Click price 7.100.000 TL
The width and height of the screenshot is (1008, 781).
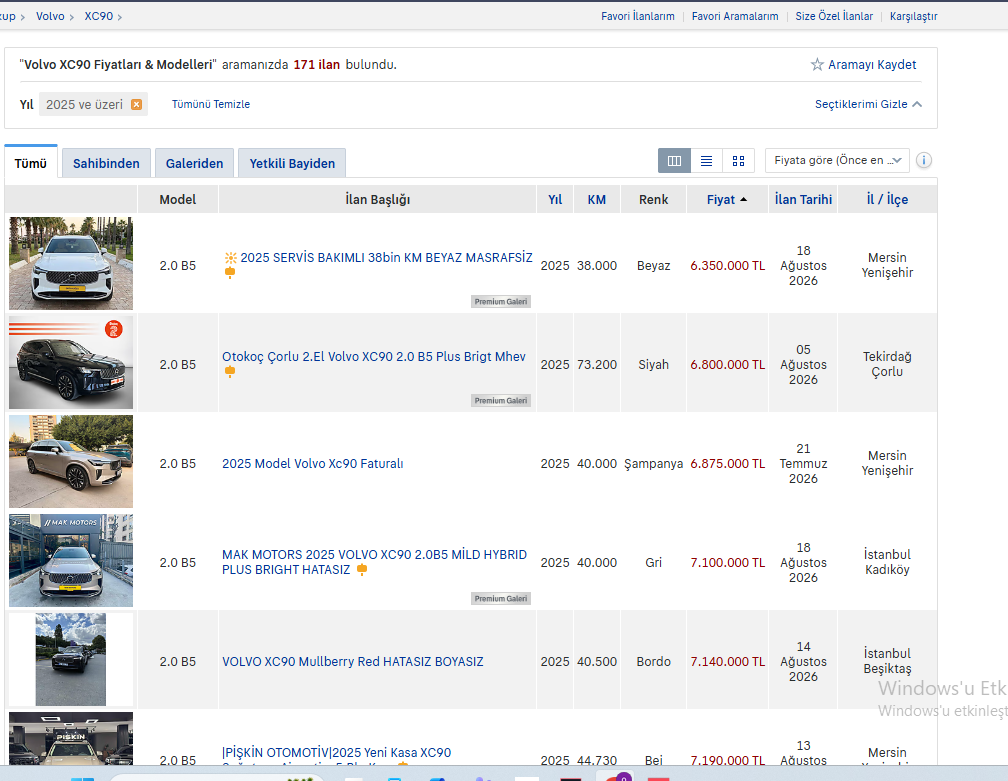[x=727, y=562]
